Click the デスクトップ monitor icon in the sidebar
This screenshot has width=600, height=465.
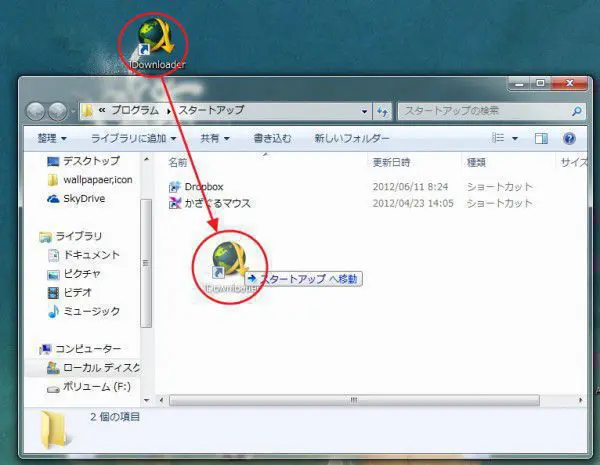coord(53,162)
